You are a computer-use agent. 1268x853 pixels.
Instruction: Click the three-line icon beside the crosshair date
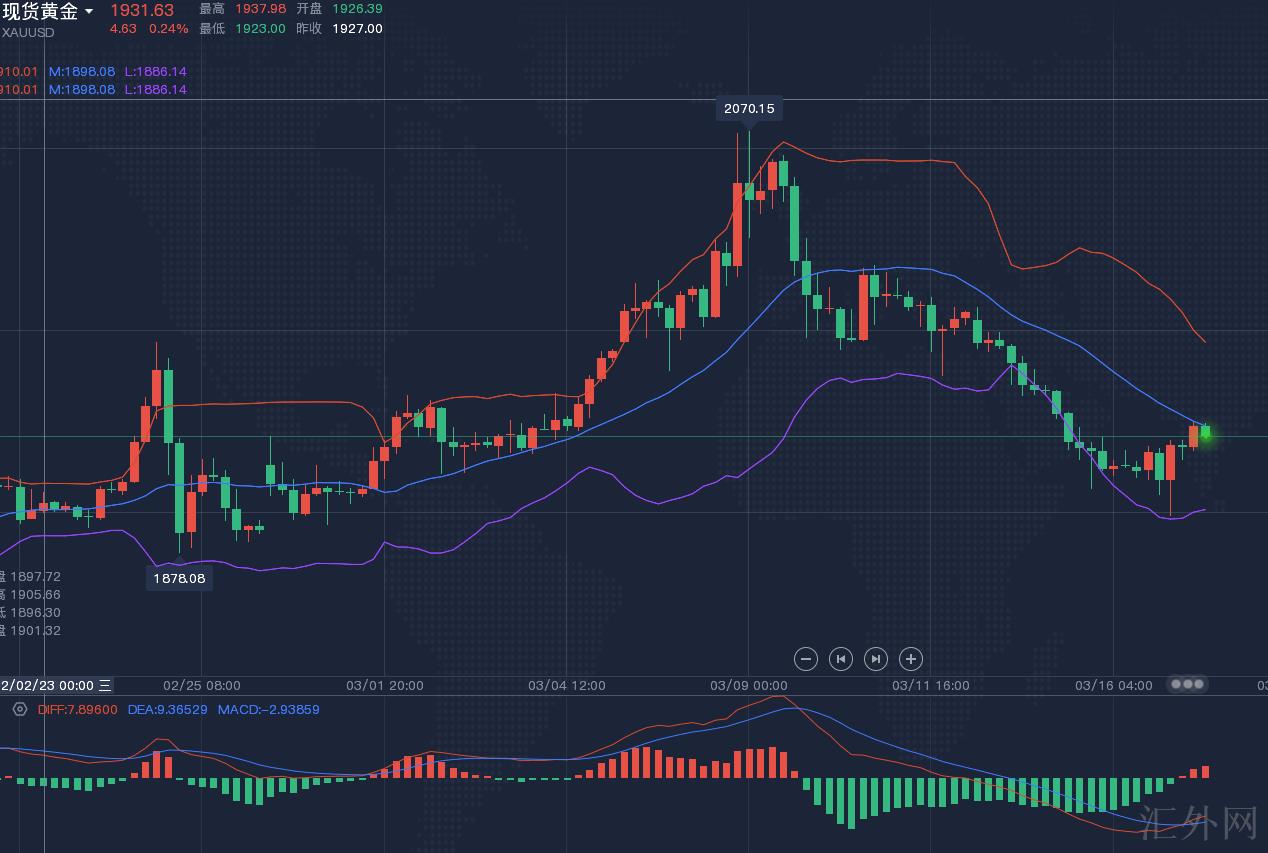(x=105, y=685)
